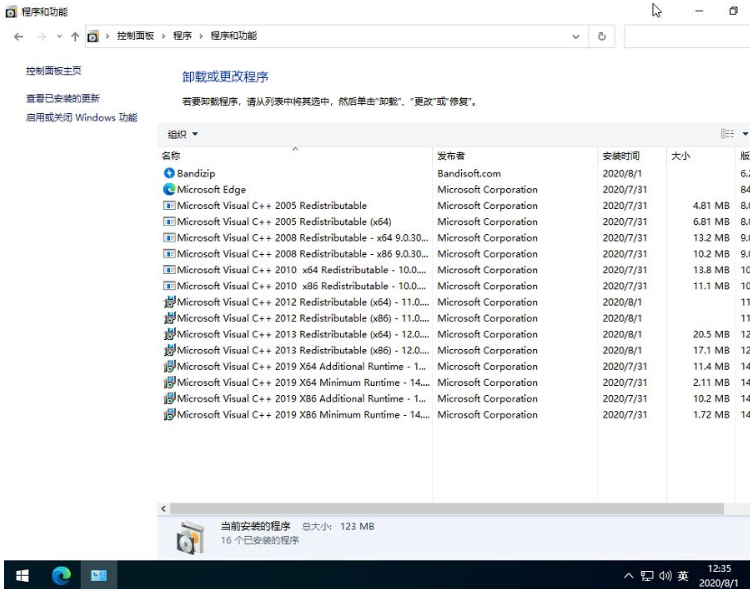
Task: Click the Bandizip program icon
Action: coord(169,173)
